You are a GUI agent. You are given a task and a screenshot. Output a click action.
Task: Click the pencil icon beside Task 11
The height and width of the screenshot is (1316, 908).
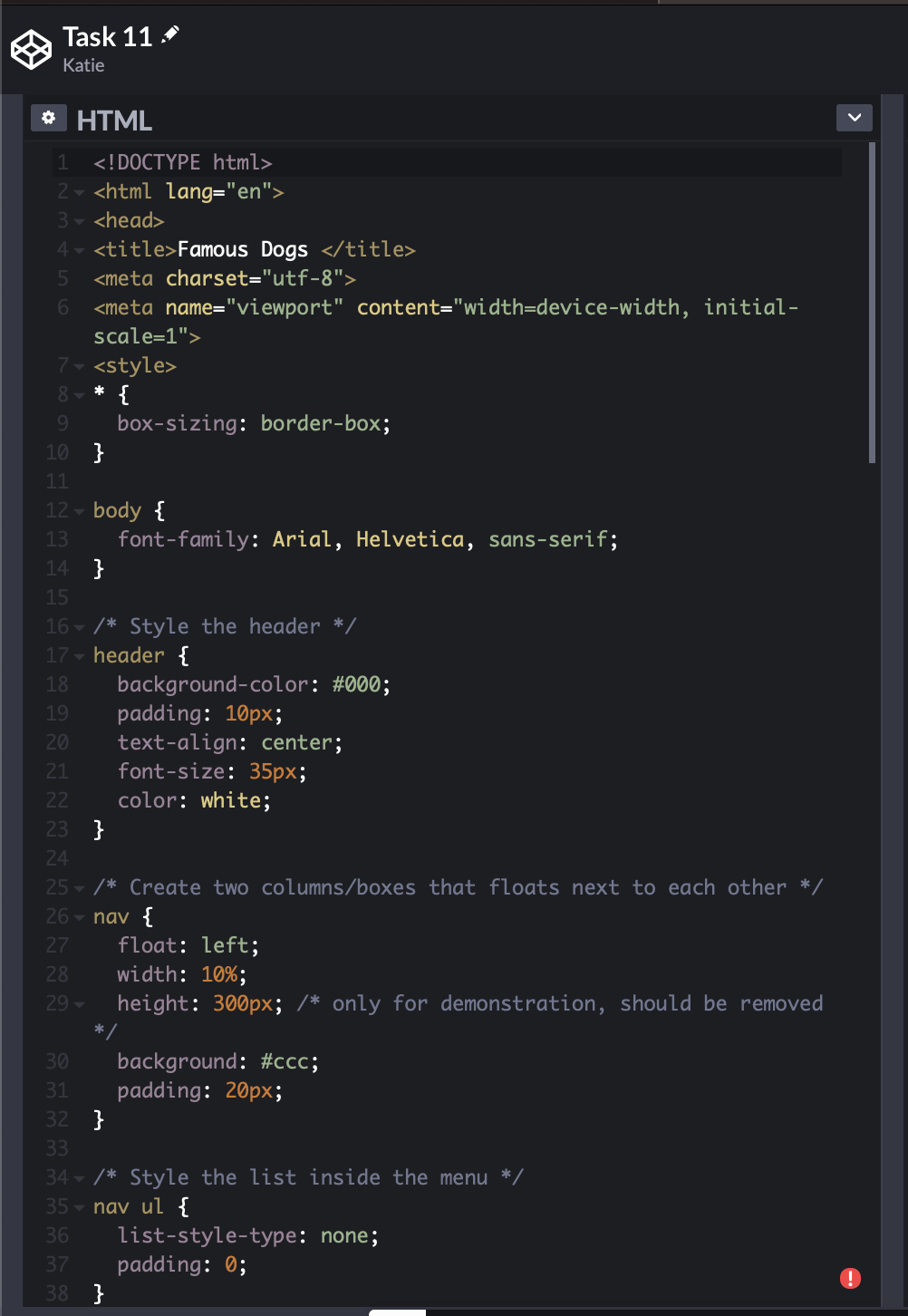tap(170, 35)
